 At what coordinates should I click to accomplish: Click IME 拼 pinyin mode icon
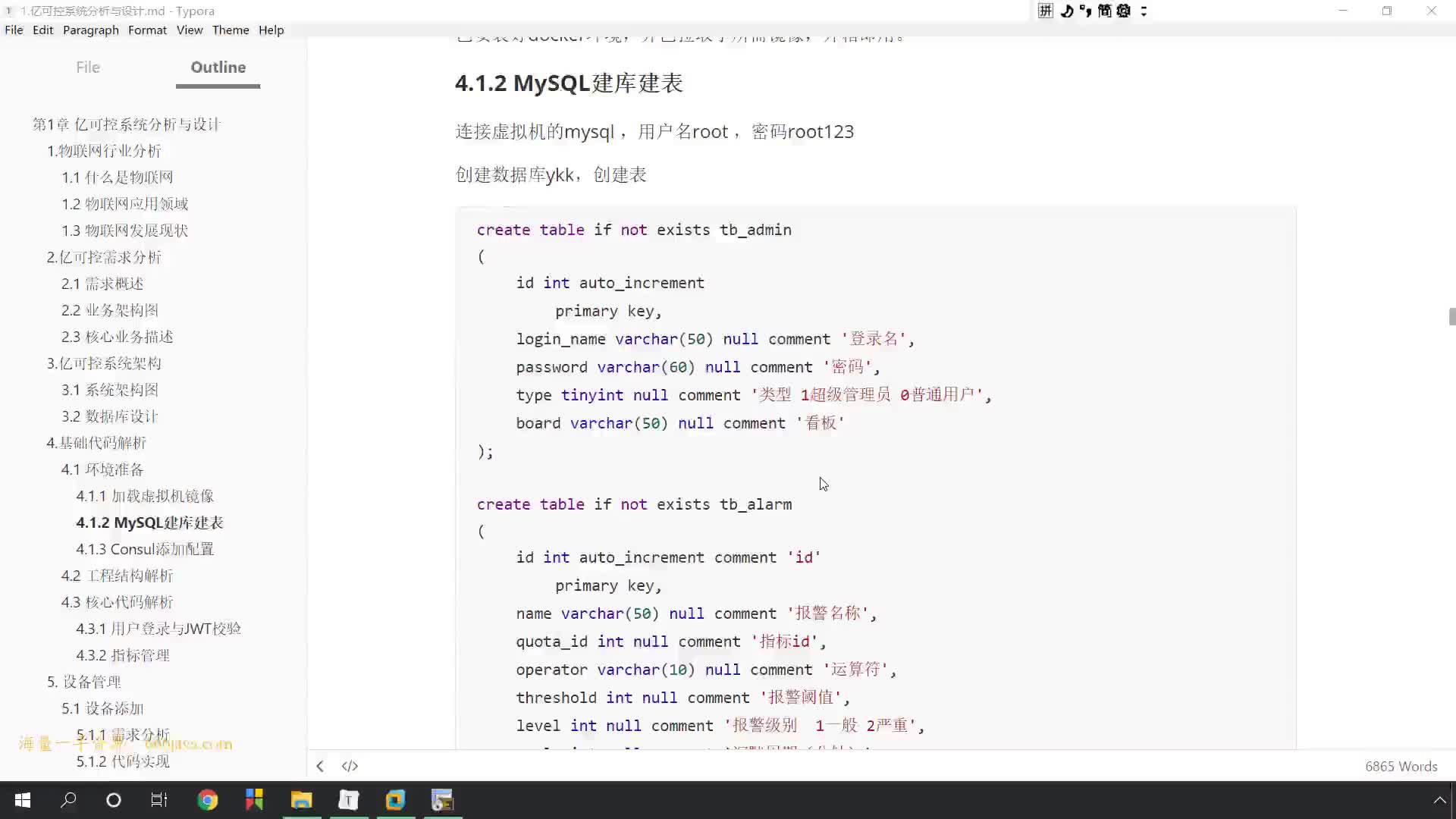tap(1045, 11)
